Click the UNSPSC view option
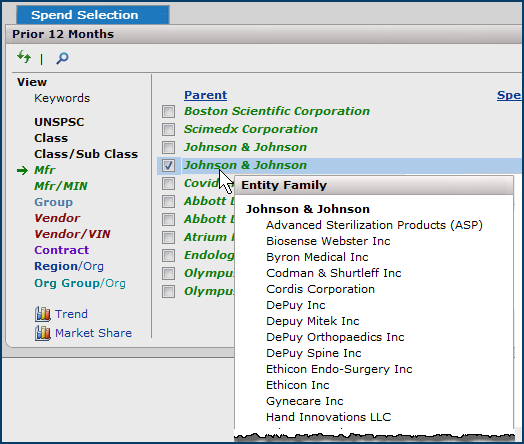 point(59,122)
